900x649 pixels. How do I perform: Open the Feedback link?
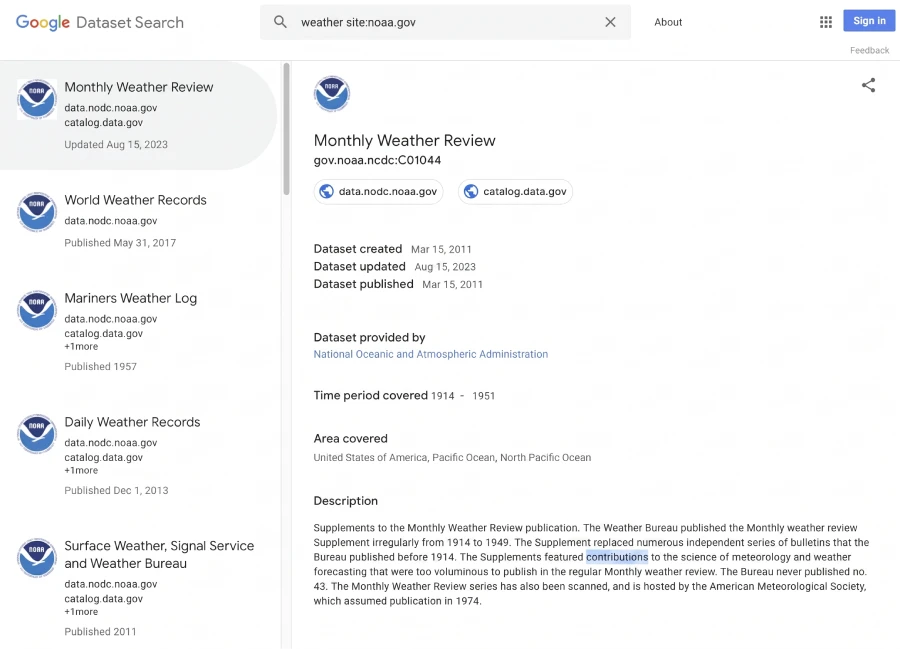point(870,50)
